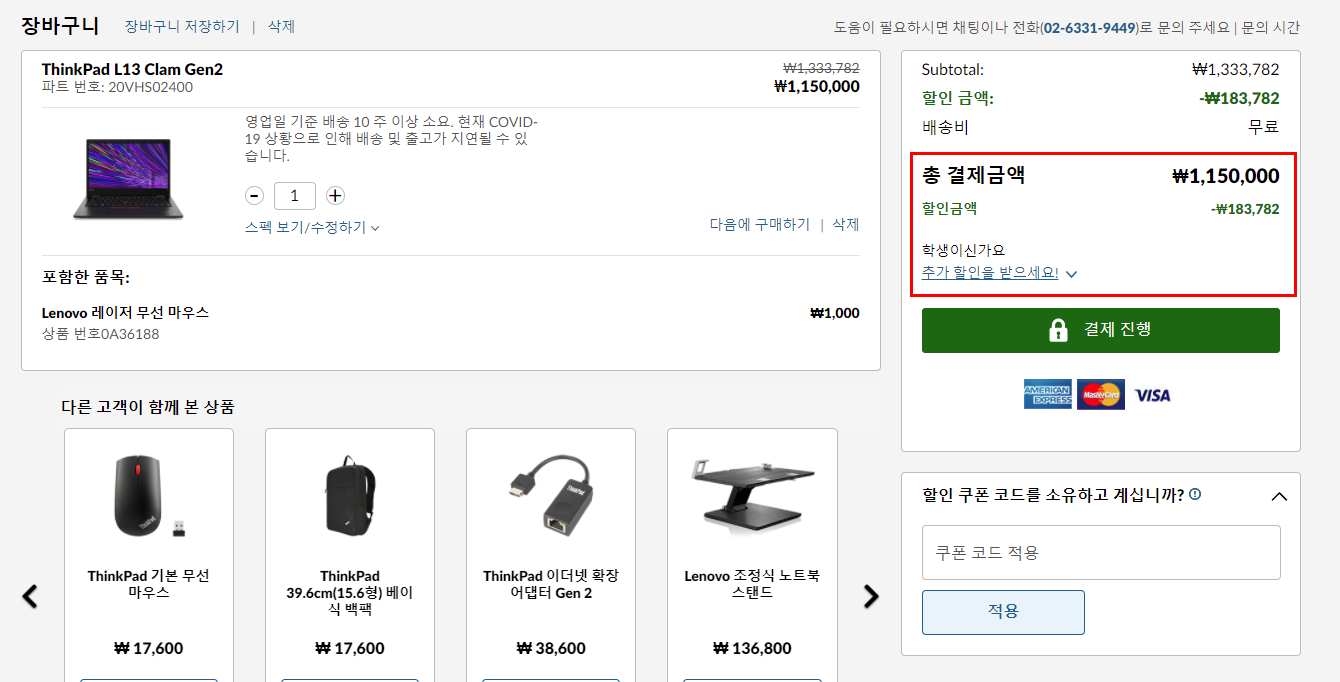Click the crossed-out ₩1,333,782 item price

pyautogui.click(x=821, y=69)
